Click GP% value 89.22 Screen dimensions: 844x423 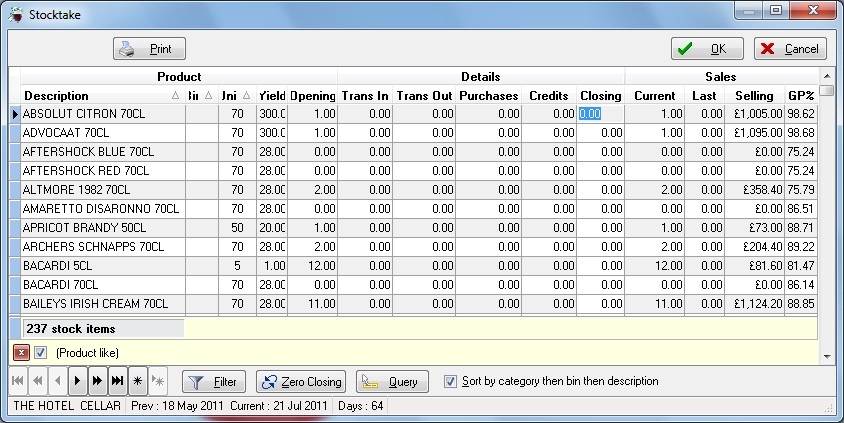pos(801,246)
